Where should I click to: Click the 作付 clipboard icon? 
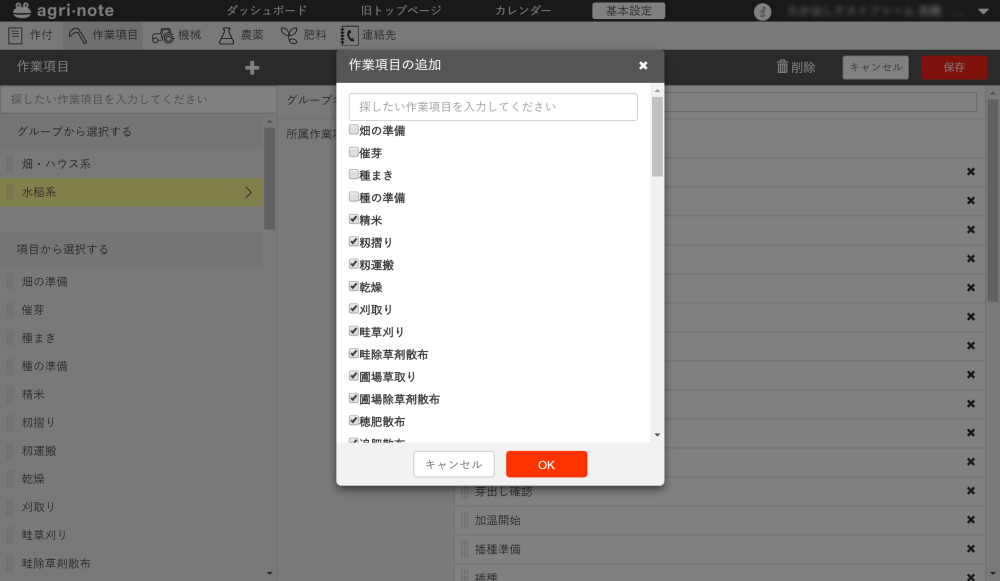point(16,36)
